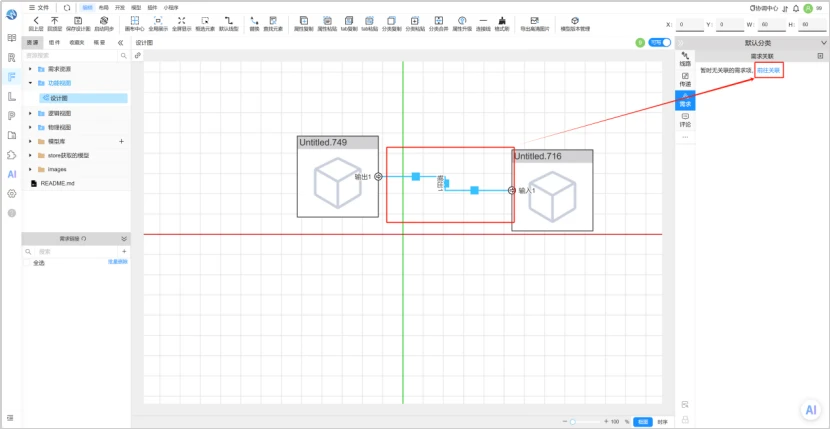830x429 pixels.
Task: Open the 默认分类 dropdown chevron
Action: pos(823,43)
